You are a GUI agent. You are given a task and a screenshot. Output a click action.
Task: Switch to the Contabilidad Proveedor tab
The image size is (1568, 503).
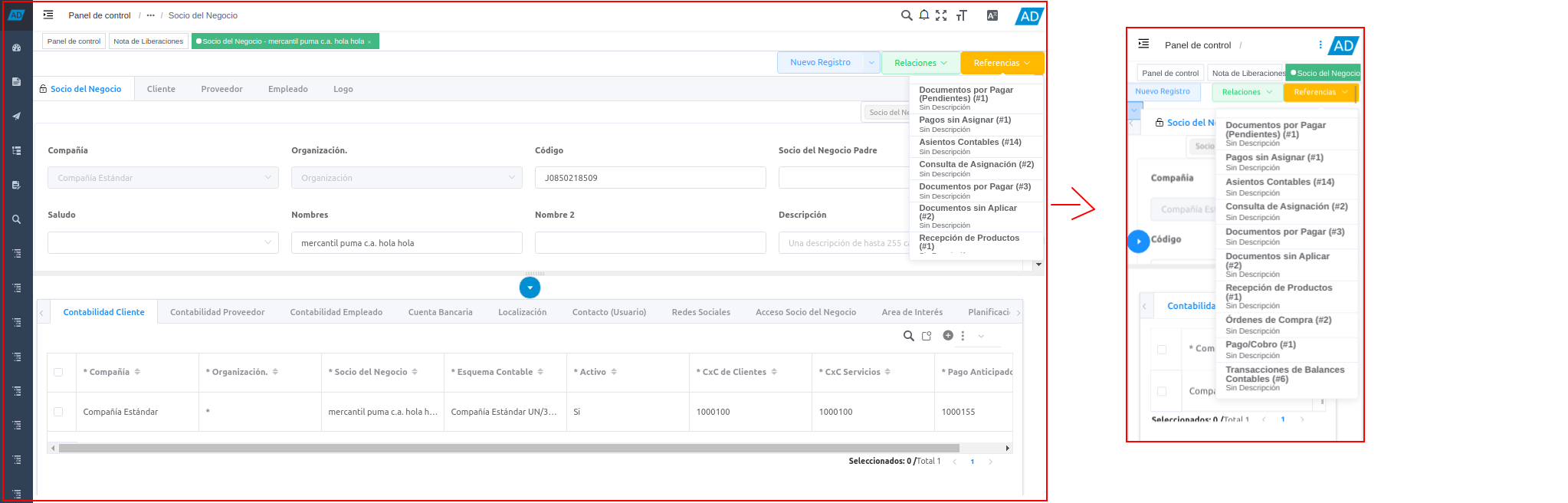coord(217,312)
